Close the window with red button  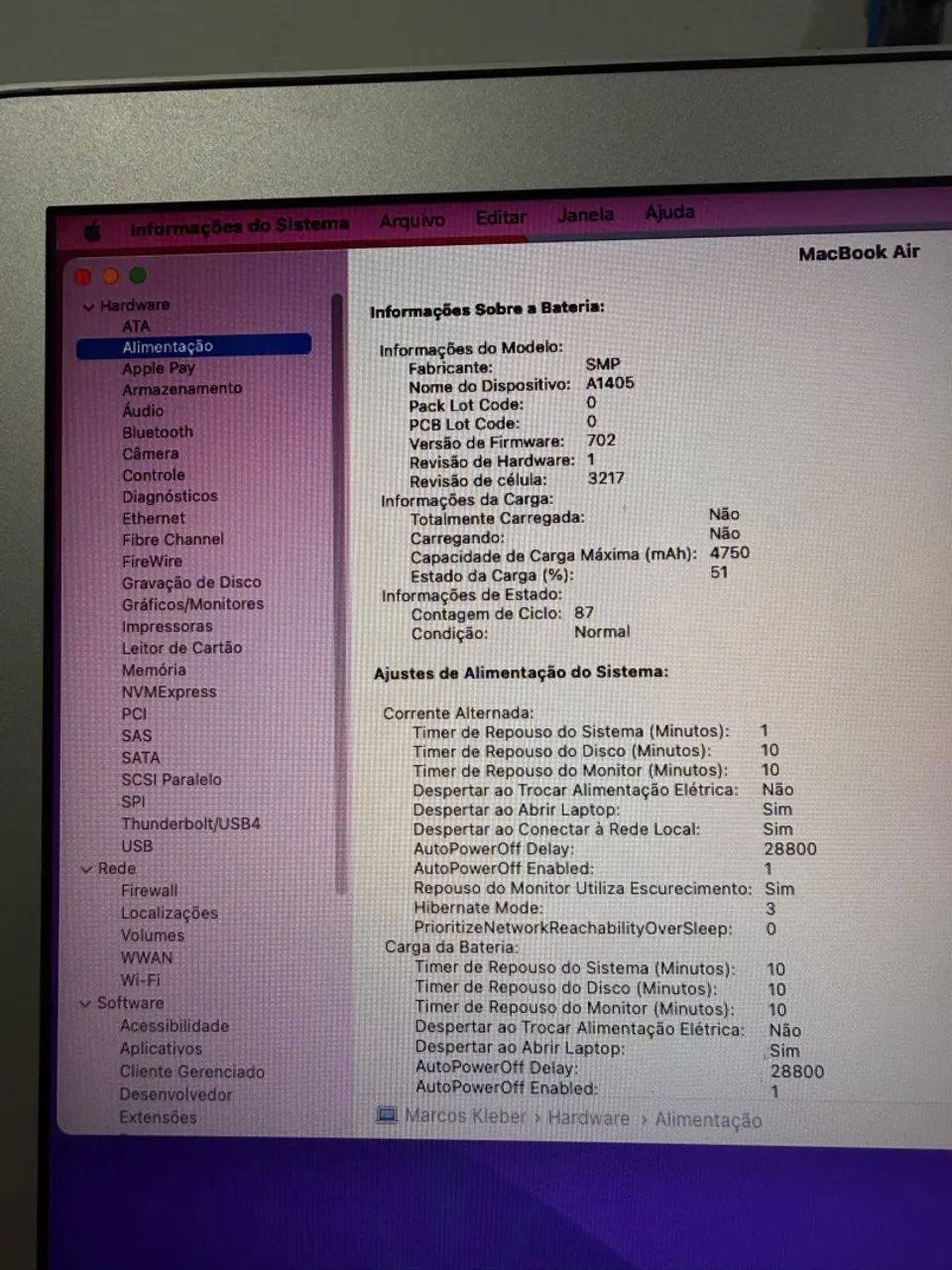pyautogui.click(x=84, y=277)
